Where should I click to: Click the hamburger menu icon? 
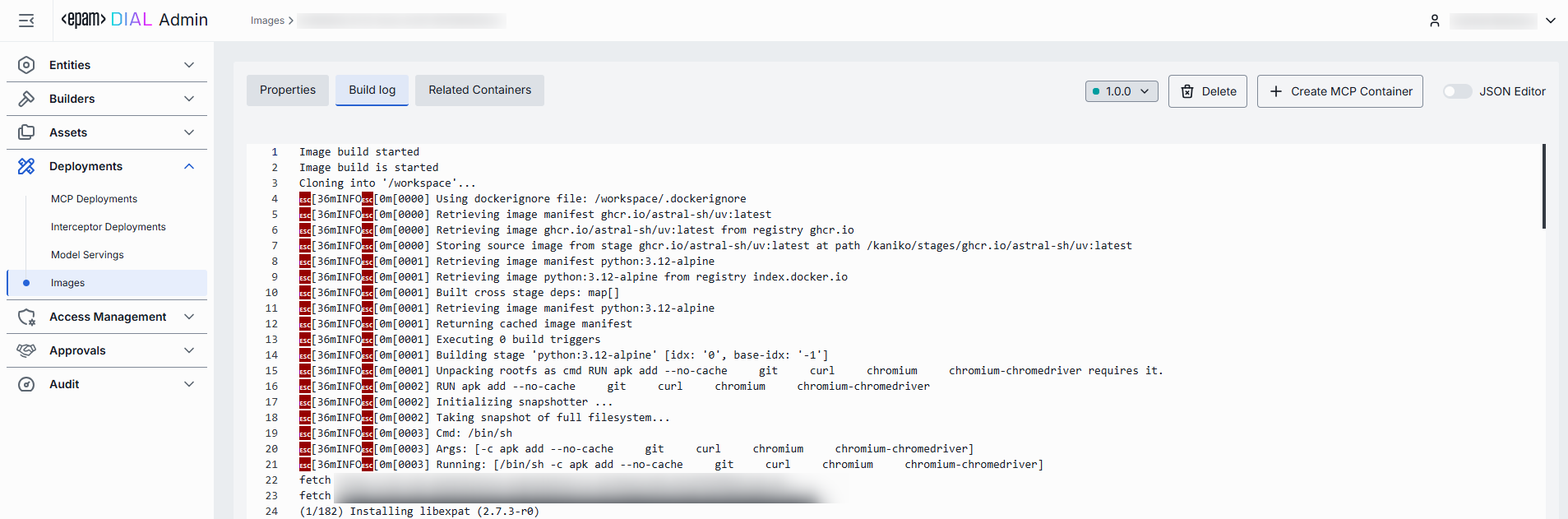click(26, 21)
